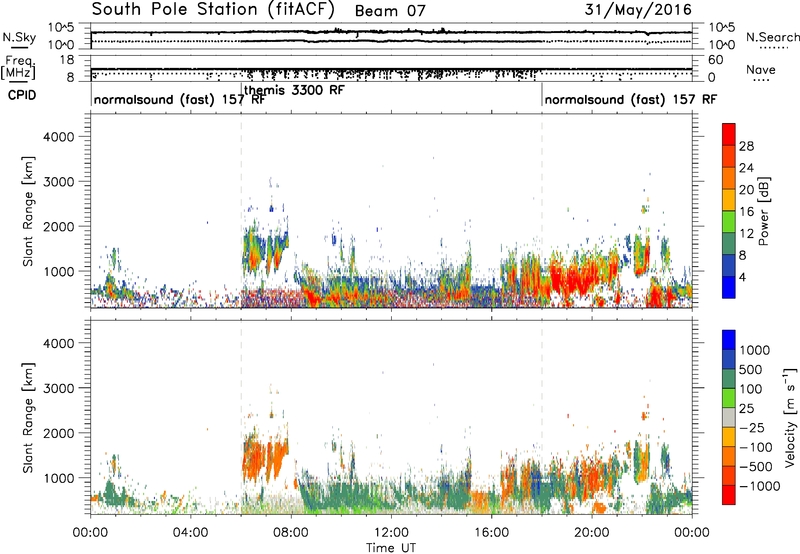Click the 2000 tick in the velocity panel
This screenshot has height=554, width=800.
58,433
